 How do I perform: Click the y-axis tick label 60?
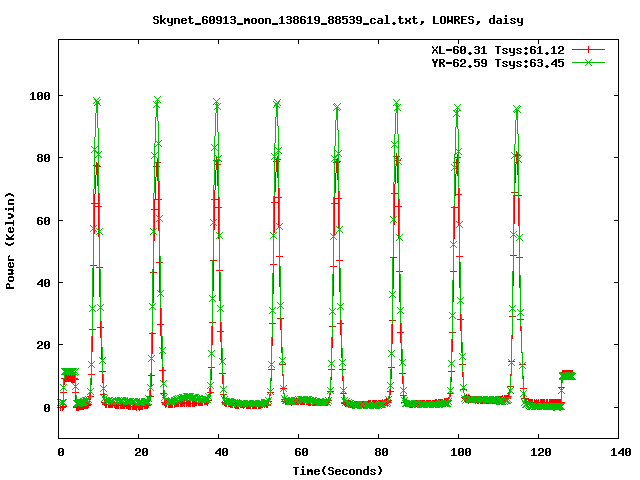43,221
